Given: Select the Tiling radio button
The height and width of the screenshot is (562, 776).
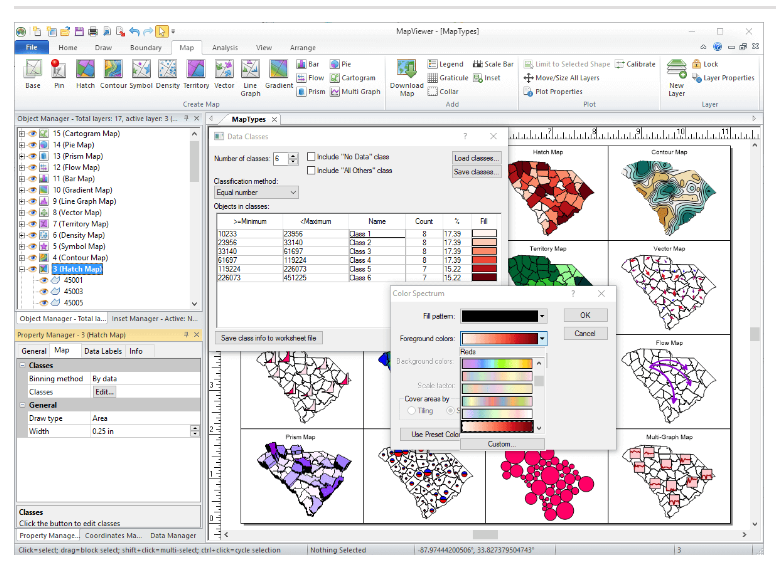Looking at the screenshot, I should pyautogui.click(x=411, y=411).
